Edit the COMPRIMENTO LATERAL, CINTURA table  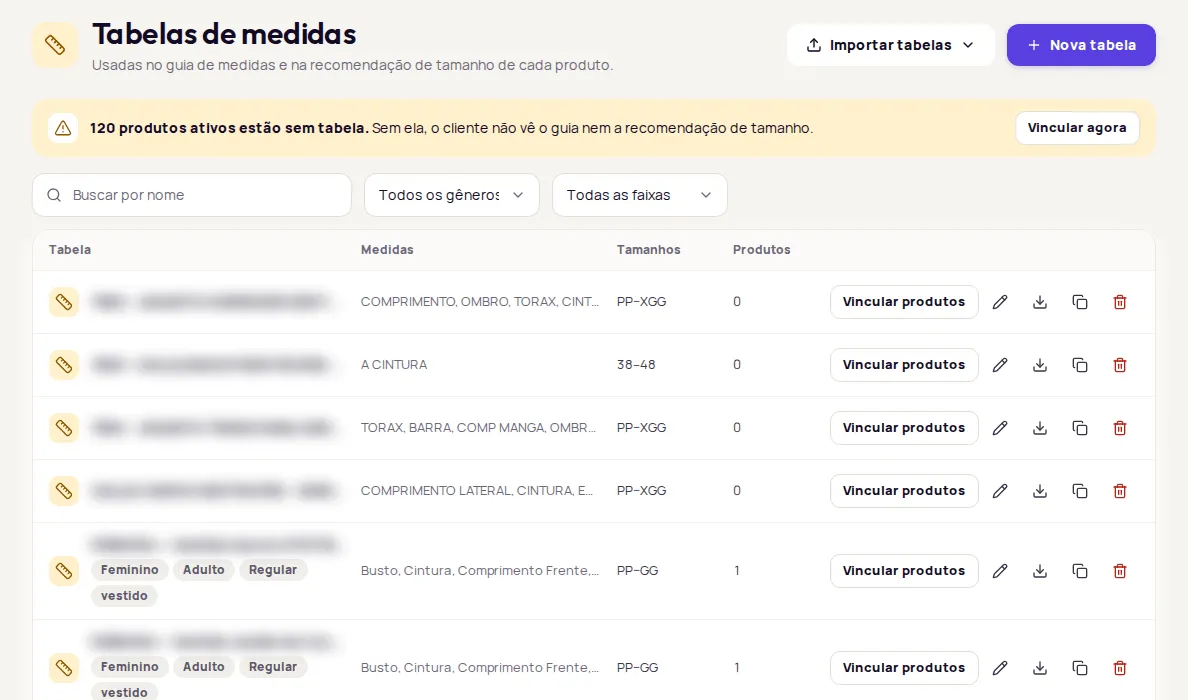(x=1000, y=490)
